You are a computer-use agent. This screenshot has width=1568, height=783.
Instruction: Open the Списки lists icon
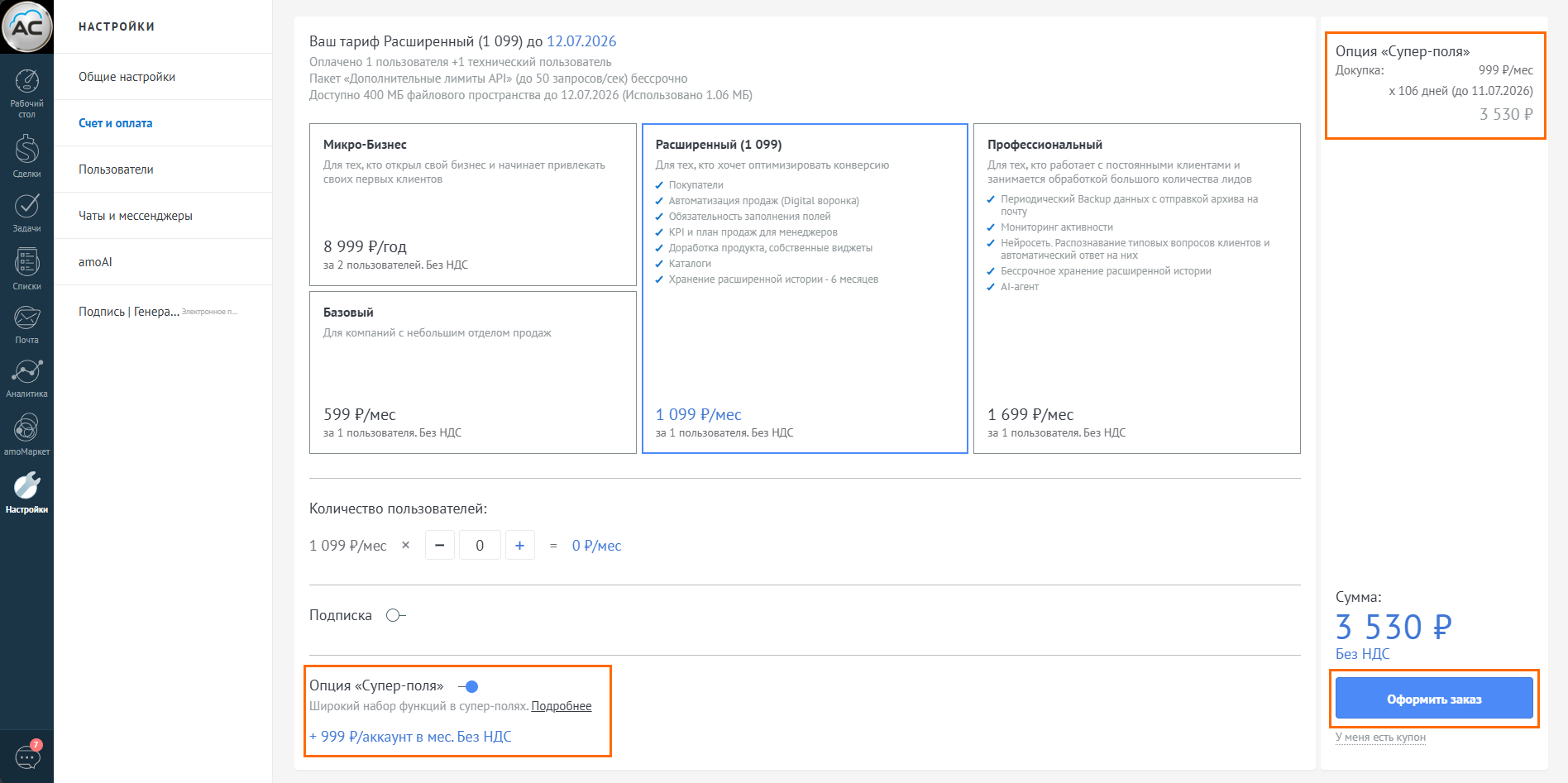pos(26,268)
